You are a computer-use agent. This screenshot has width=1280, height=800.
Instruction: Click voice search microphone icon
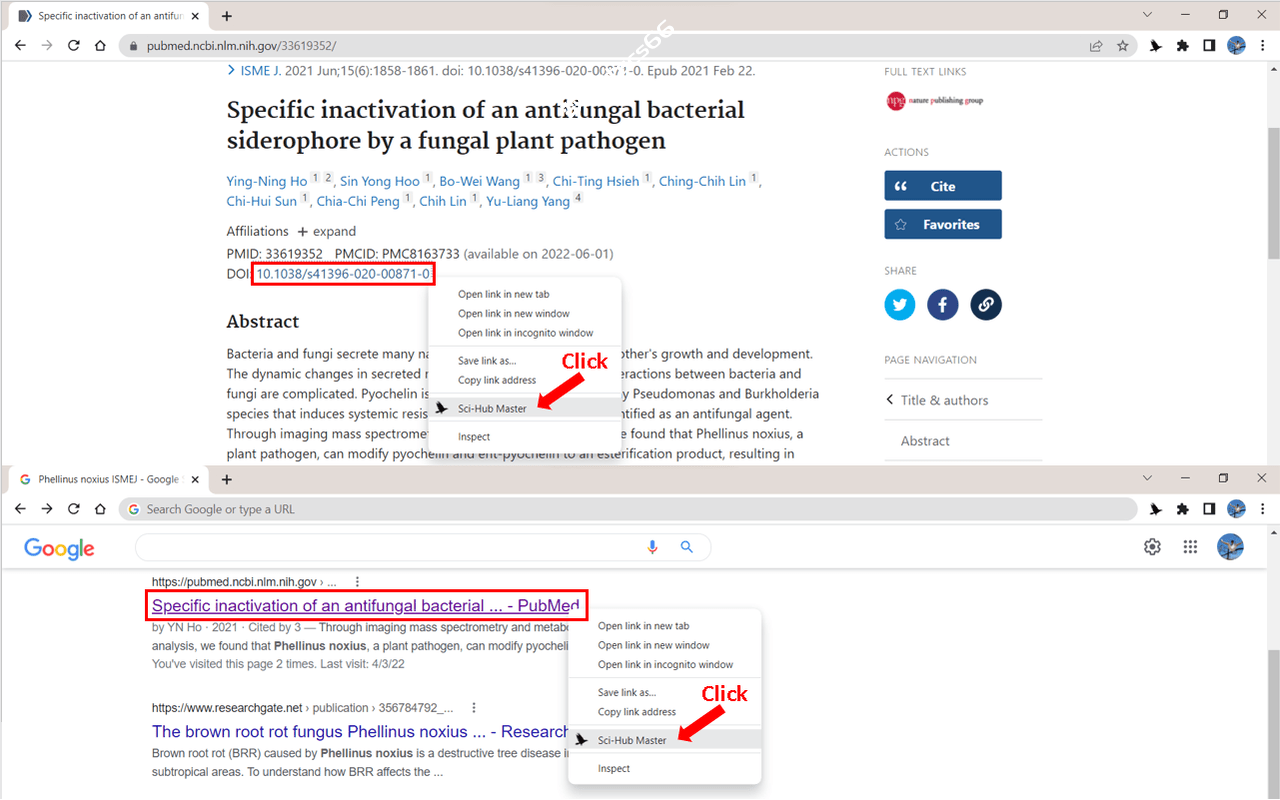point(653,547)
